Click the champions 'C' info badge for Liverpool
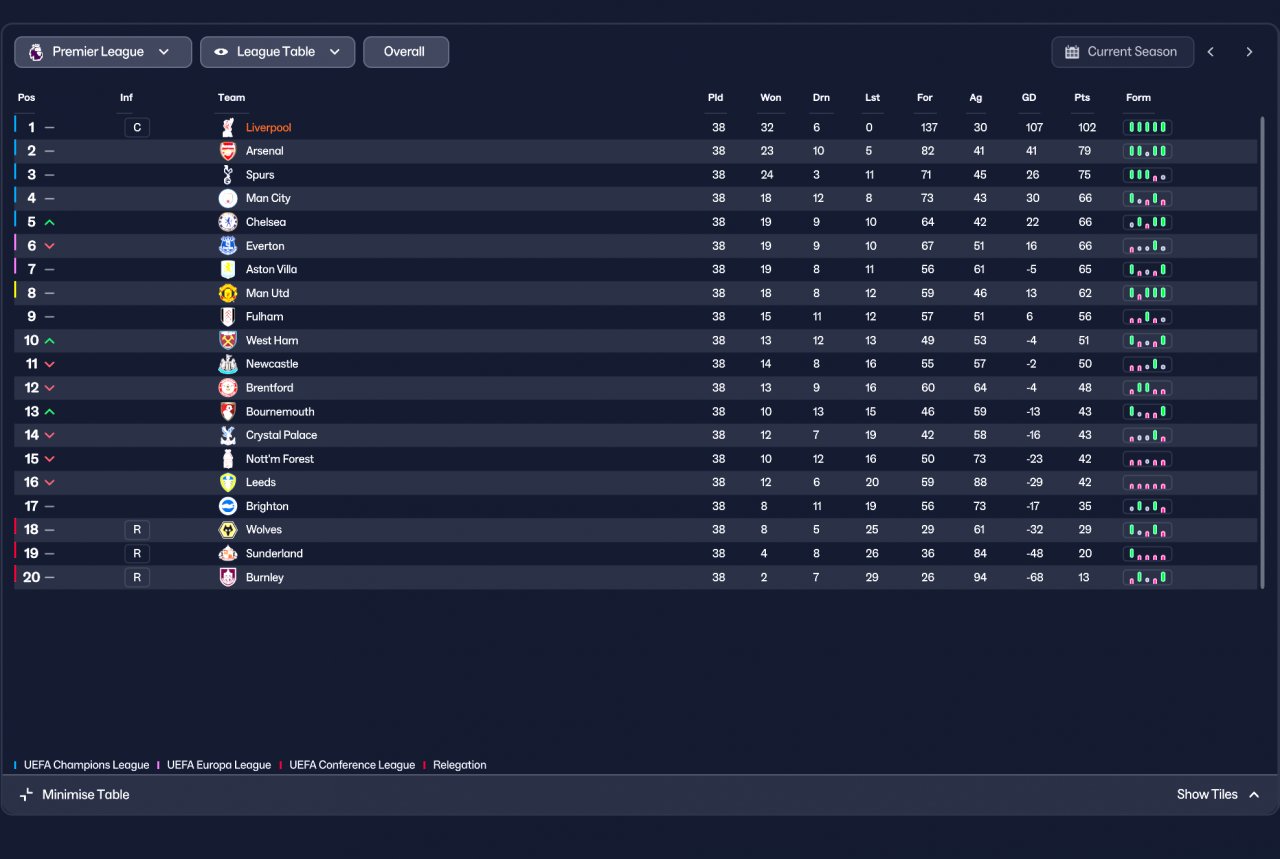 click(x=137, y=127)
